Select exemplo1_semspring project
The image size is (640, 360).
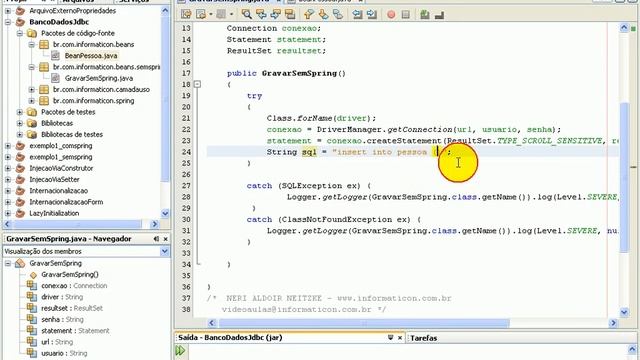61,157
